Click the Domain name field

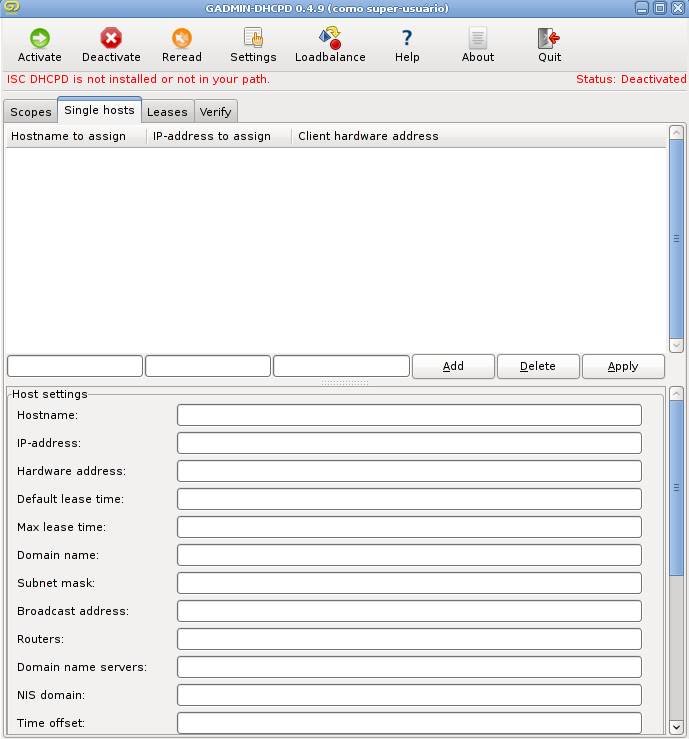pos(409,555)
